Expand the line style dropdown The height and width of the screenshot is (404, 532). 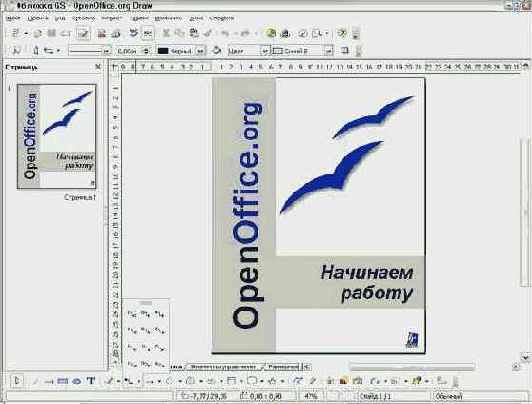(x=107, y=51)
